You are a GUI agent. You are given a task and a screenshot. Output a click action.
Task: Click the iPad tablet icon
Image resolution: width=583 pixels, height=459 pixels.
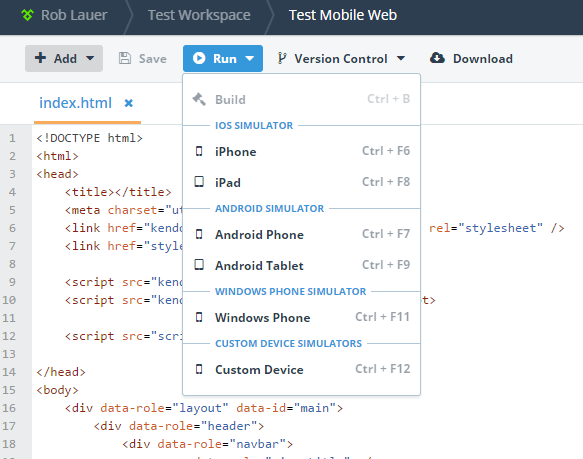[199, 182]
